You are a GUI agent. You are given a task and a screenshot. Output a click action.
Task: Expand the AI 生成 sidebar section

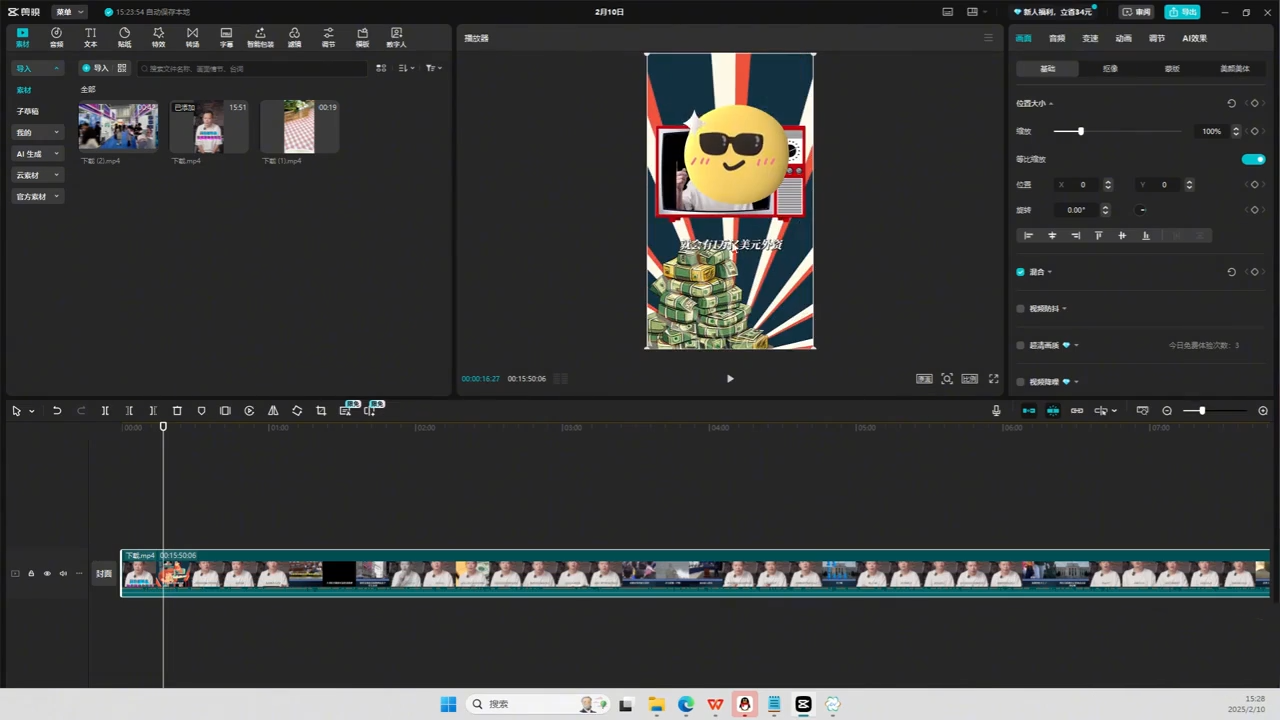click(37, 154)
